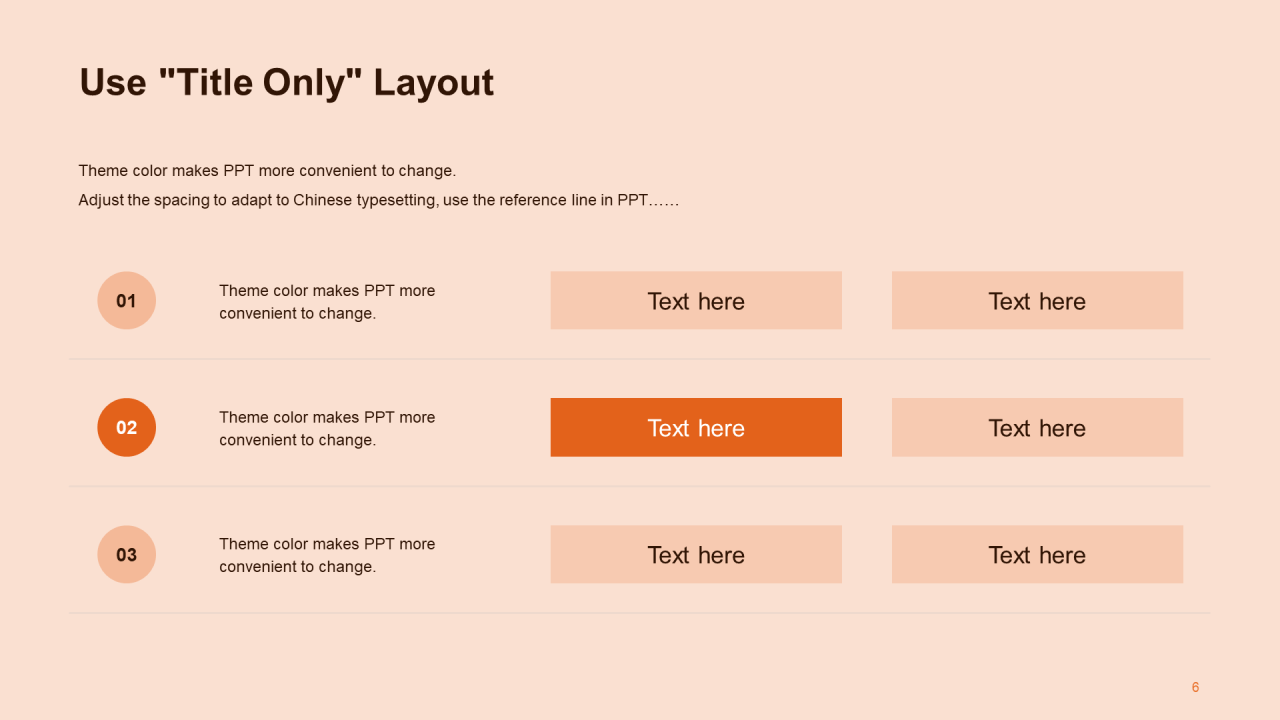Click the word Layout in the title
1280x720 pixels.
[434, 83]
